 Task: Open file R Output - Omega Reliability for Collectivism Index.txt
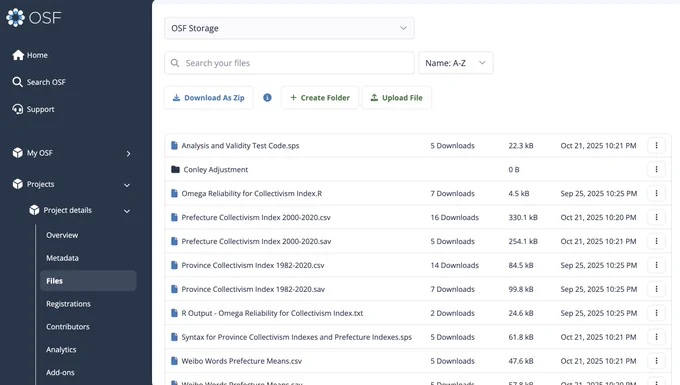click(272, 313)
